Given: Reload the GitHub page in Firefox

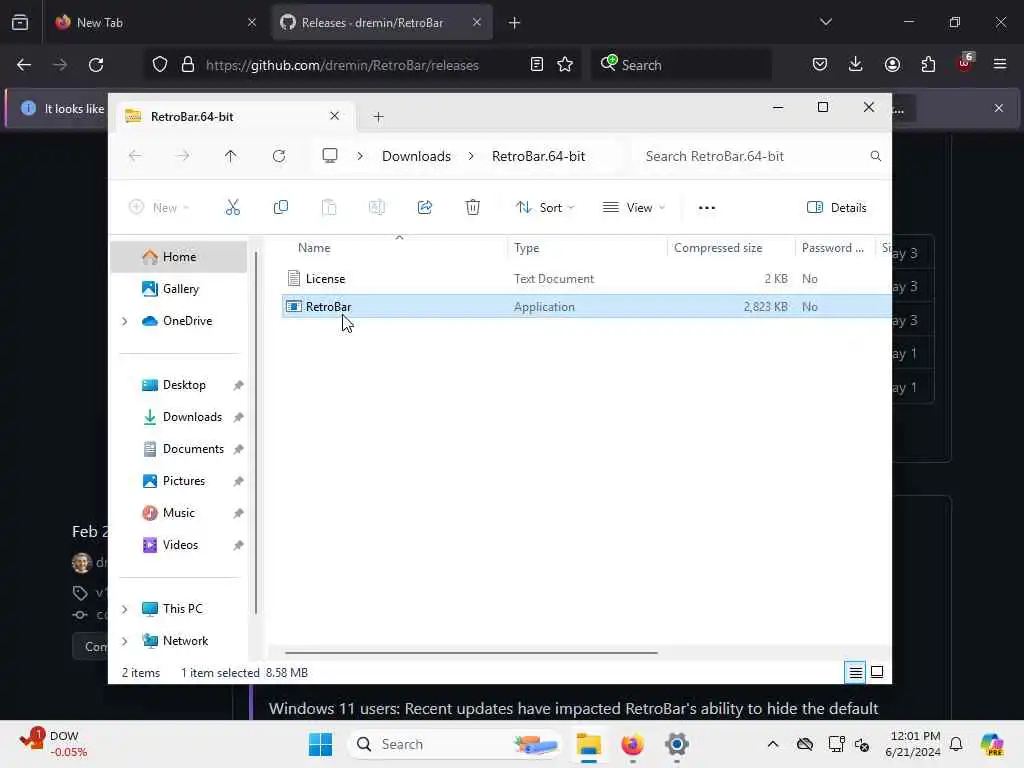Looking at the screenshot, I should pos(96,65).
